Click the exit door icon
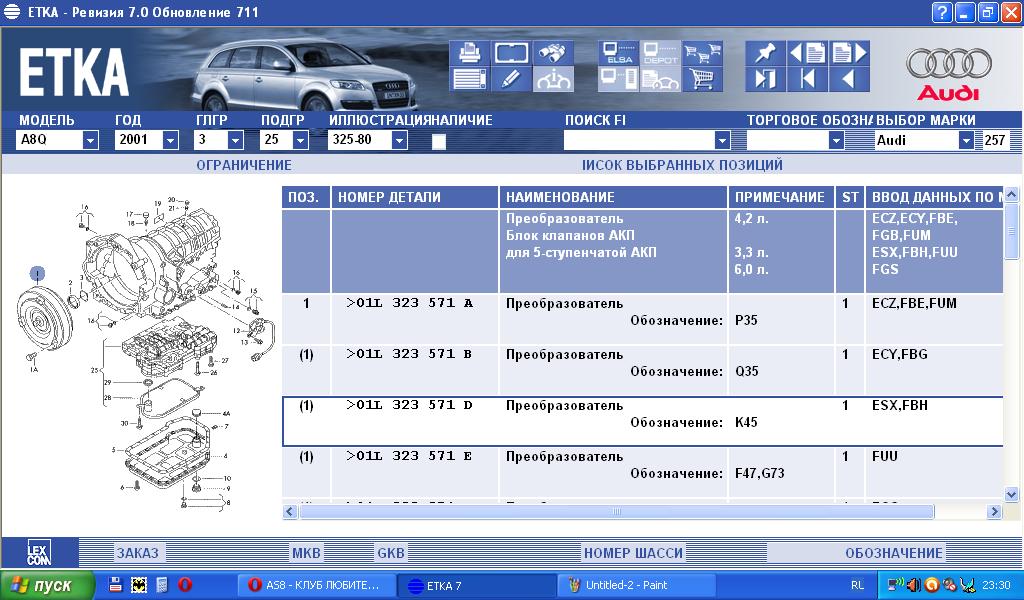Viewport: 1024px width, 600px height. click(x=766, y=79)
